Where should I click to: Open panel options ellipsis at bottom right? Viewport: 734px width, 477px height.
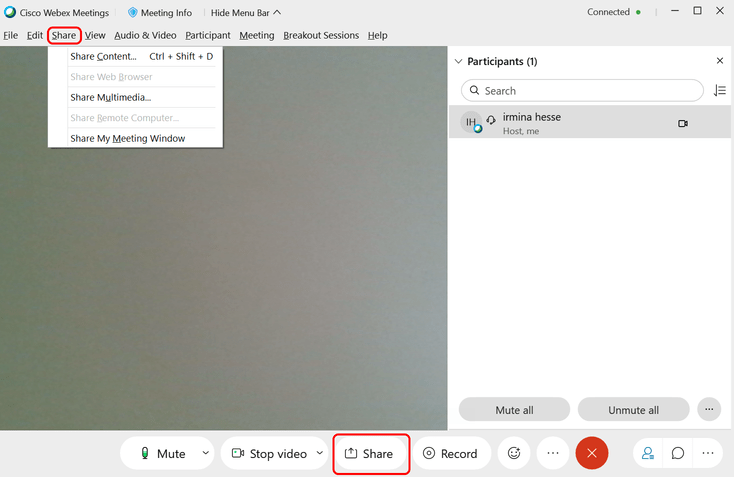[x=707, y=453]
